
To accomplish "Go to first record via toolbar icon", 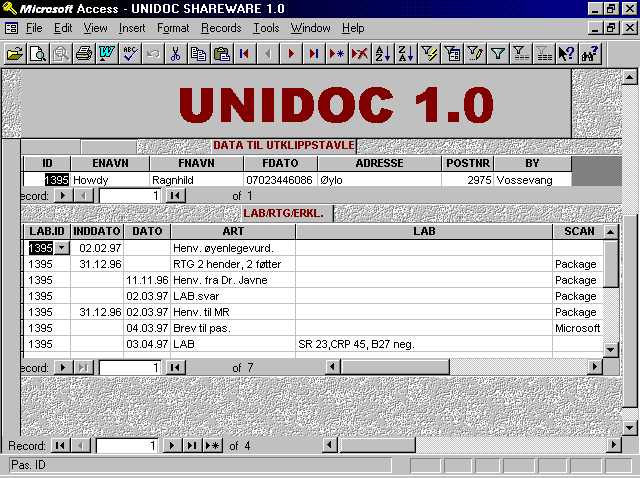I will point(244,54).
